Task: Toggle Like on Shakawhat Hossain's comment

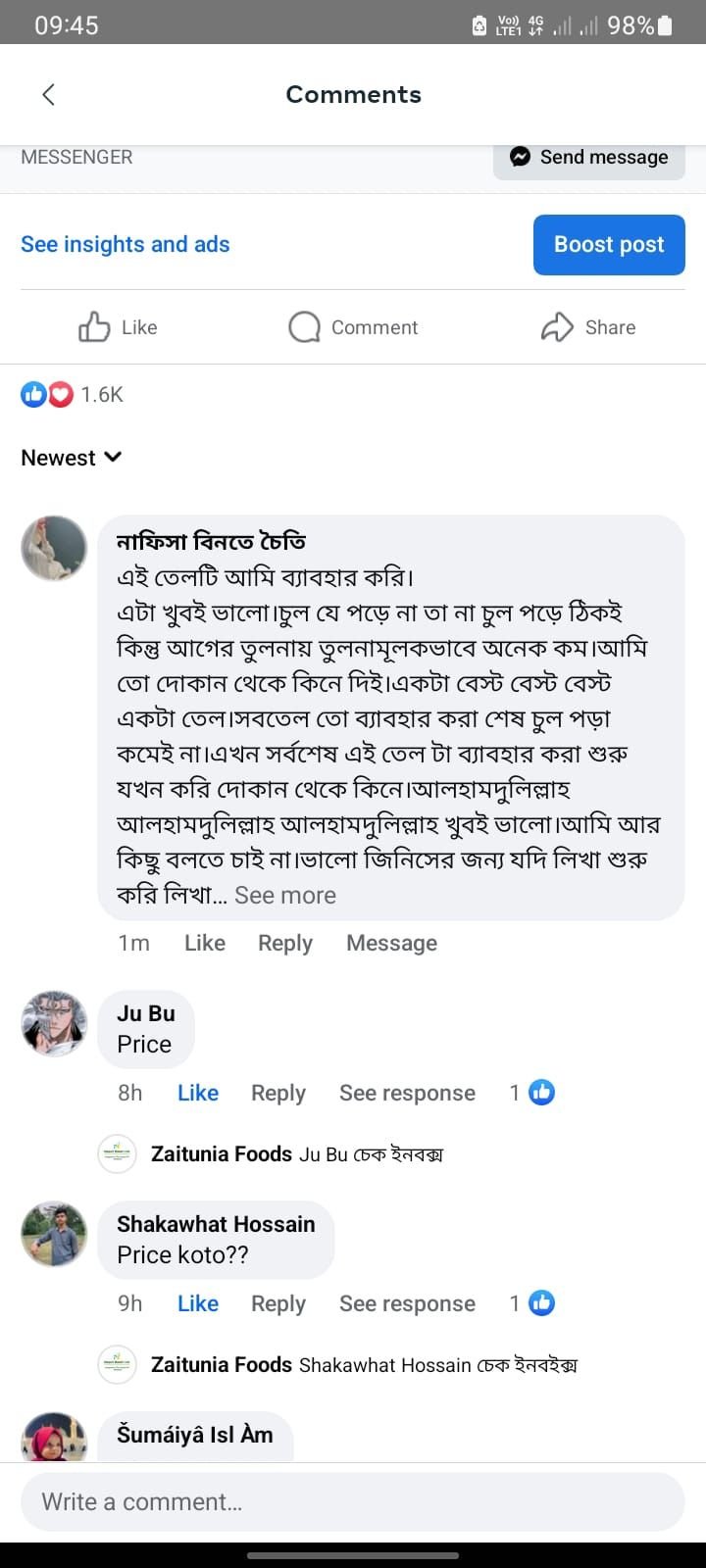Action: point(198,1303)
